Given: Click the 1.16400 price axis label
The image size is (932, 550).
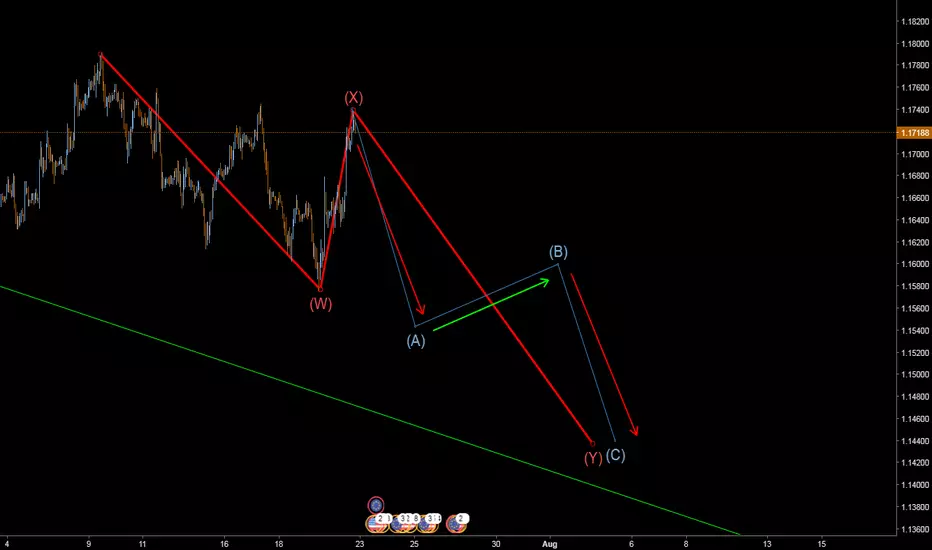Looking at the screenshot, I should [915, 220].
